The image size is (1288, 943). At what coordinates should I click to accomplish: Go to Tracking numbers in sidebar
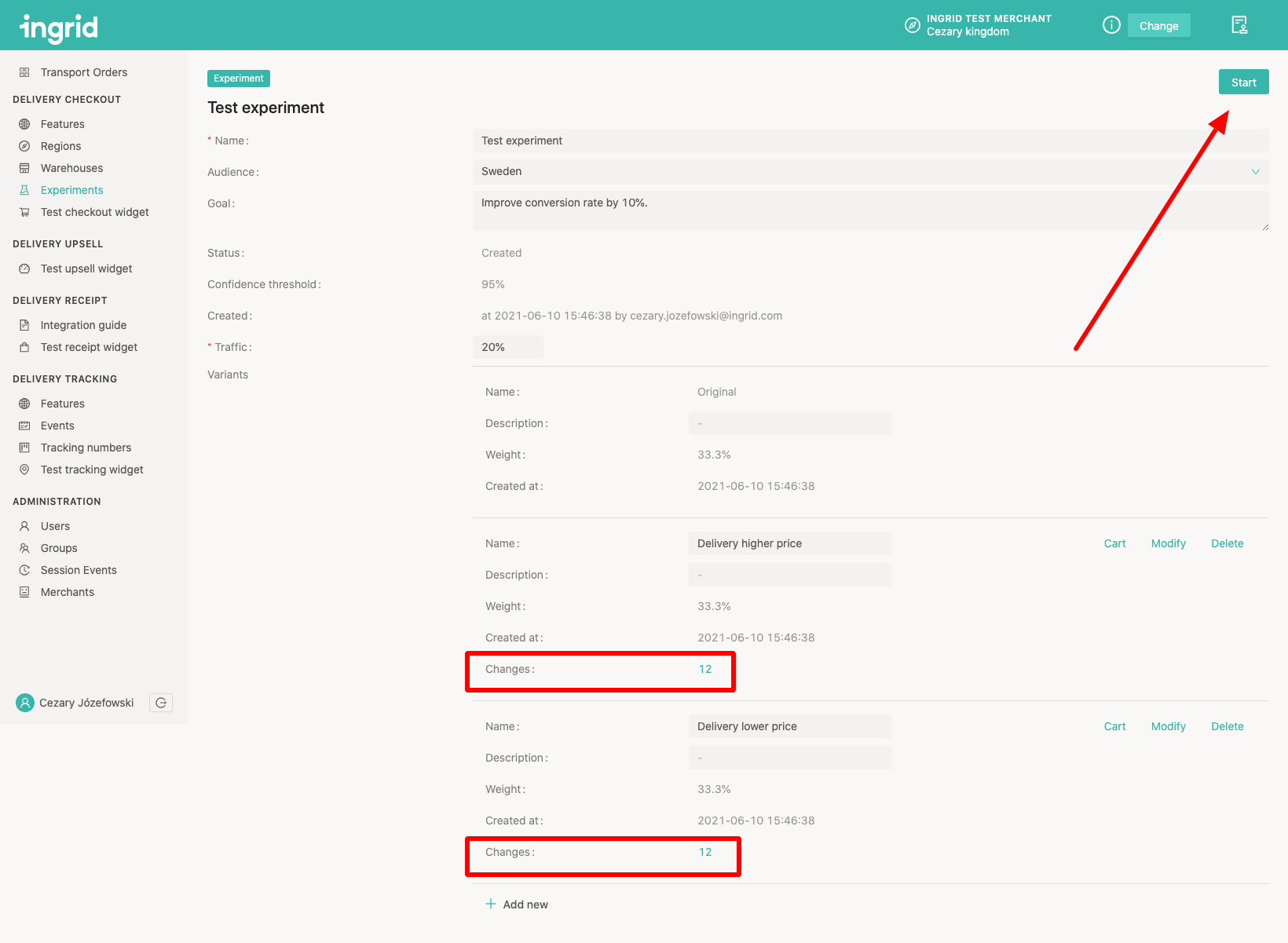click(x=86, y=448)
